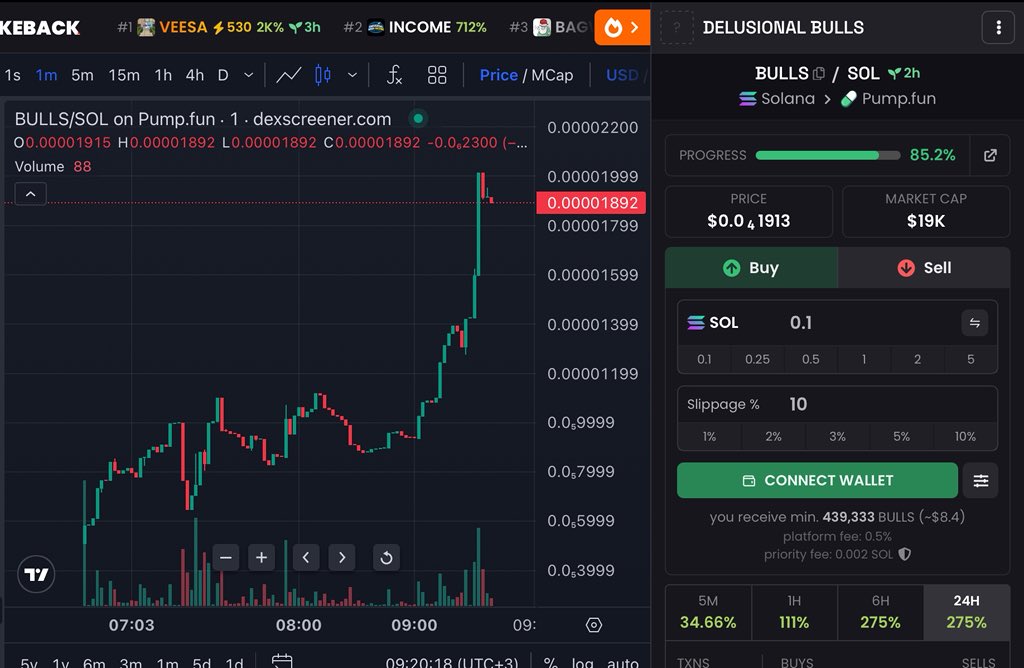Open the chart type dropdown arrow

(352, 75)
